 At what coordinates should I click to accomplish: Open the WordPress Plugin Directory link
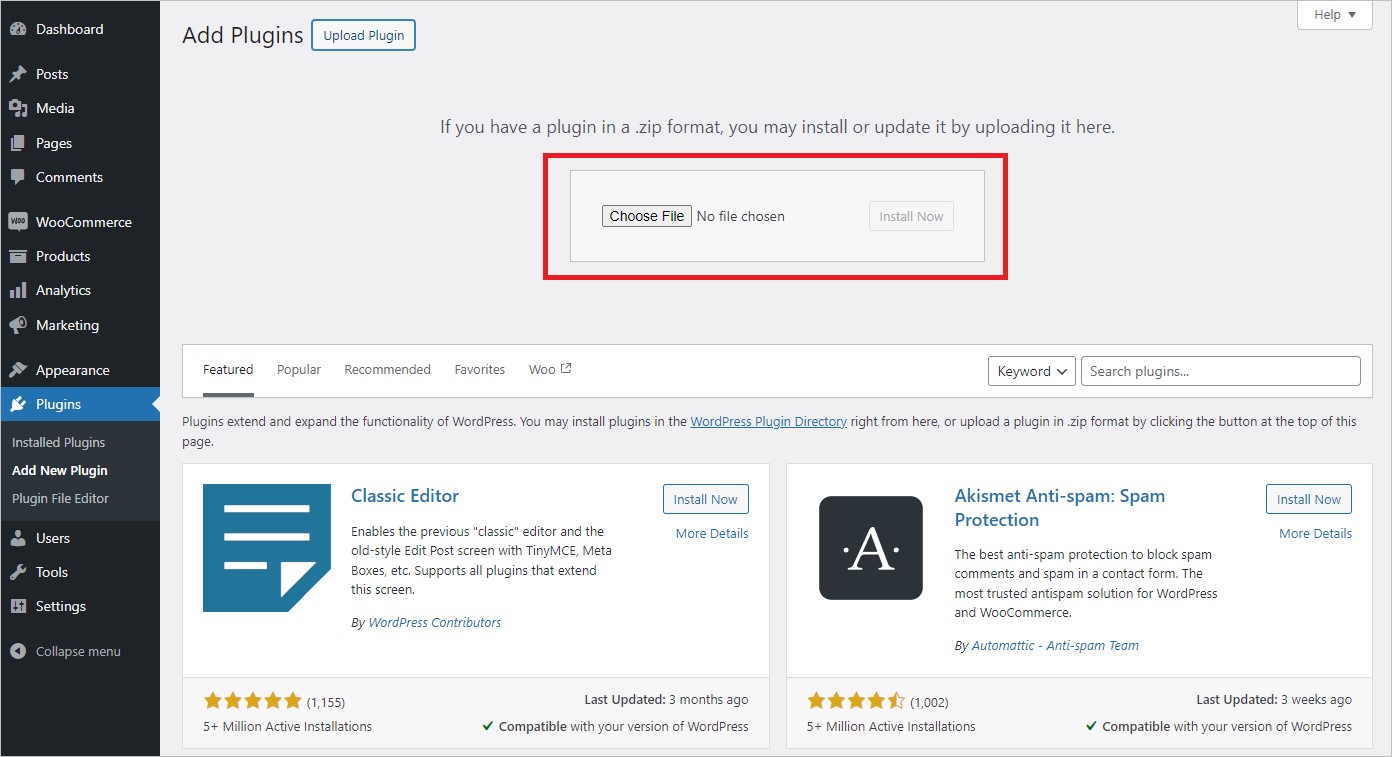[x=768, y=421]
